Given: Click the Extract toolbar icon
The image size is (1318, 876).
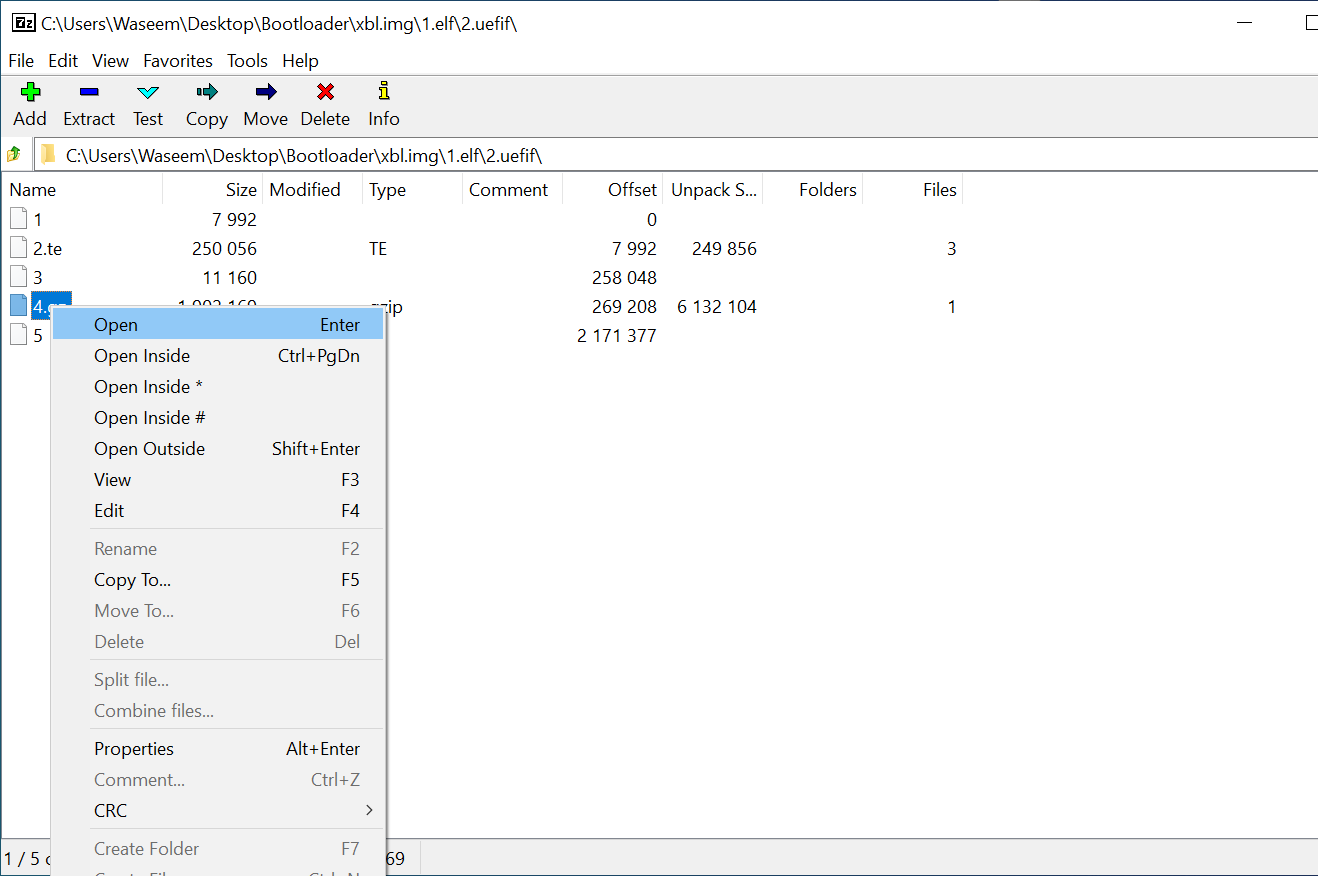Looking at the screenshot, I should pos(89,92).
